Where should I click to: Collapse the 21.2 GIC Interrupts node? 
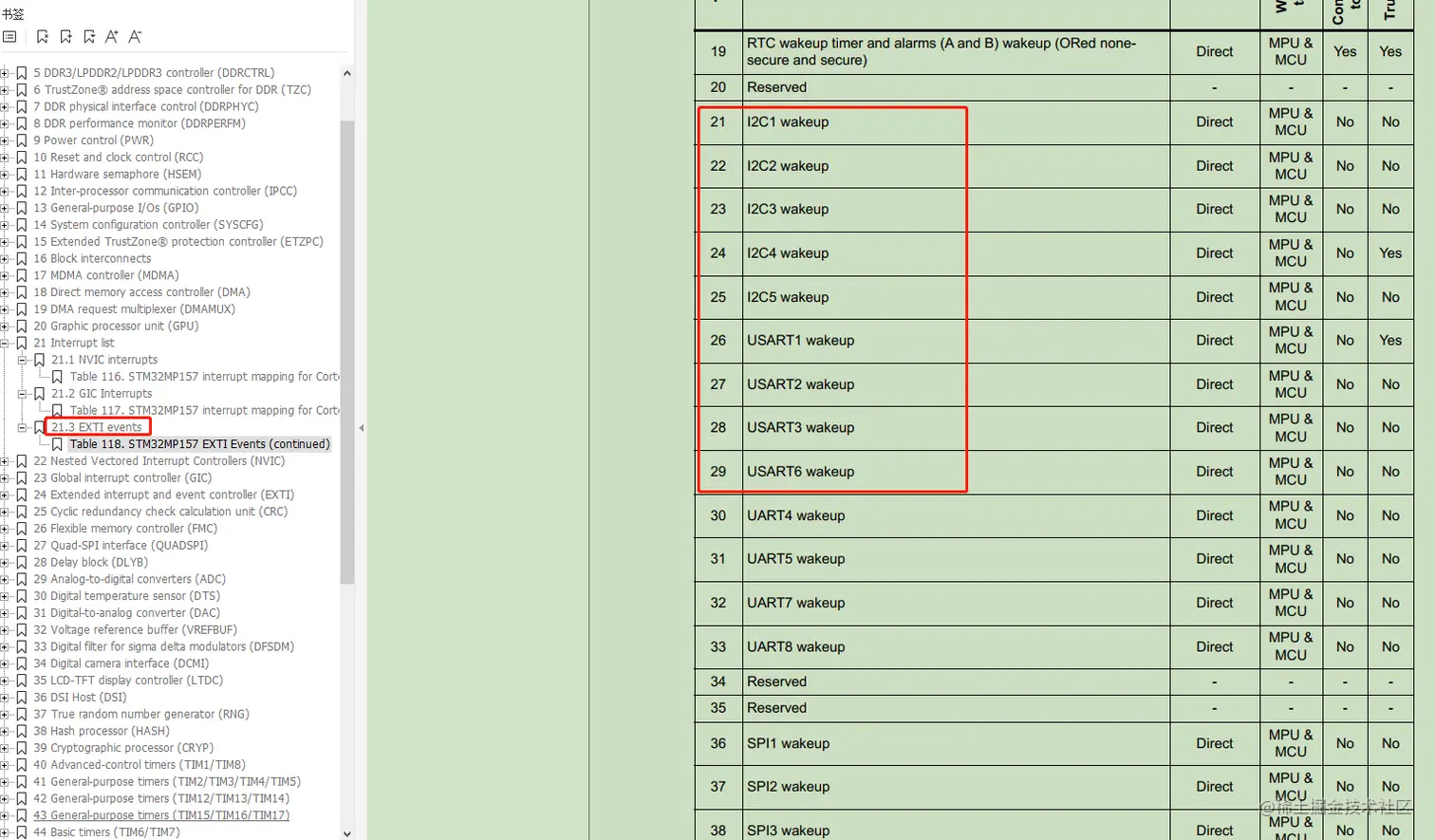tap(22, 394)
